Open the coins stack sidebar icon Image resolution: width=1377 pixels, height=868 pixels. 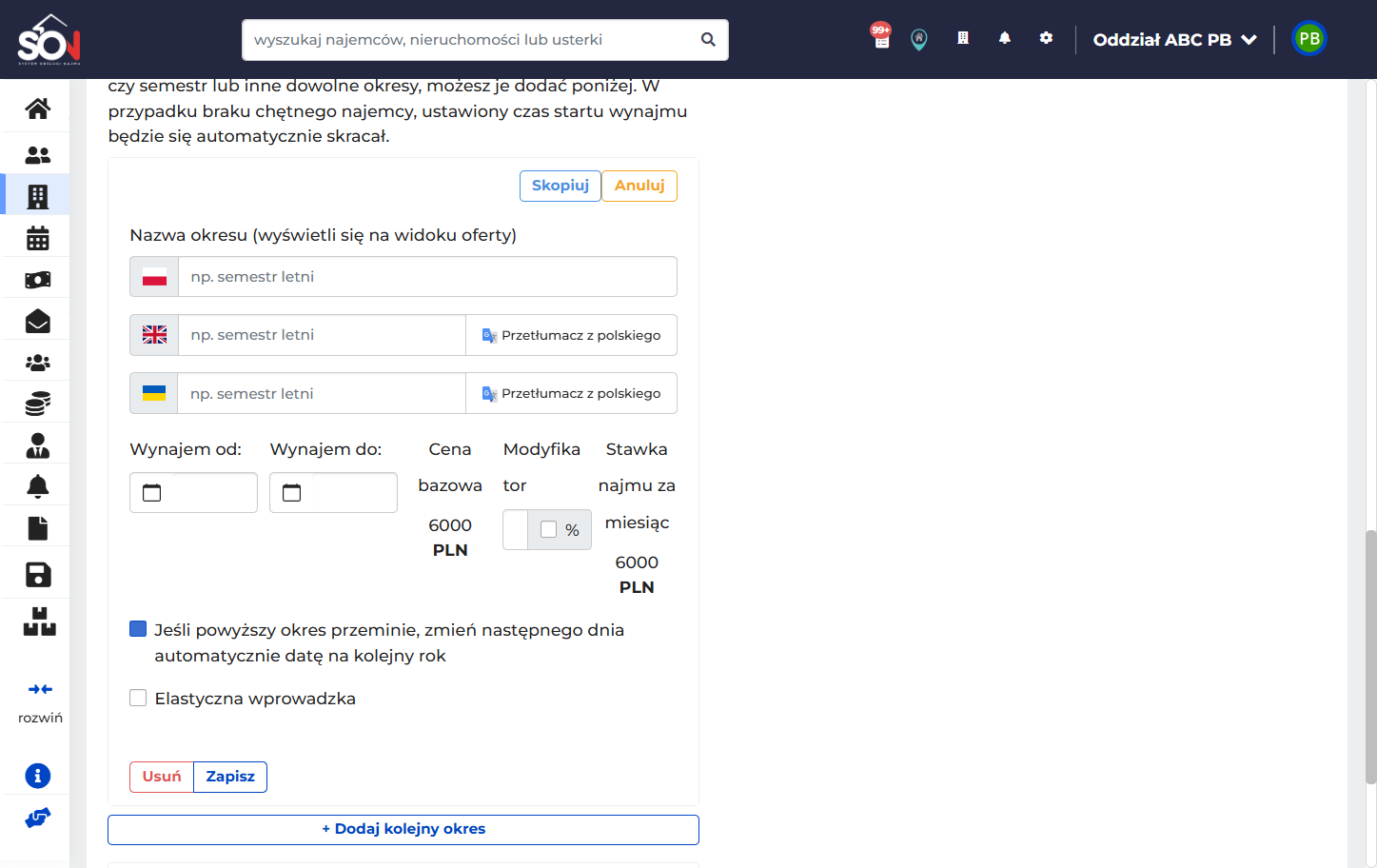tap(38, 404)
